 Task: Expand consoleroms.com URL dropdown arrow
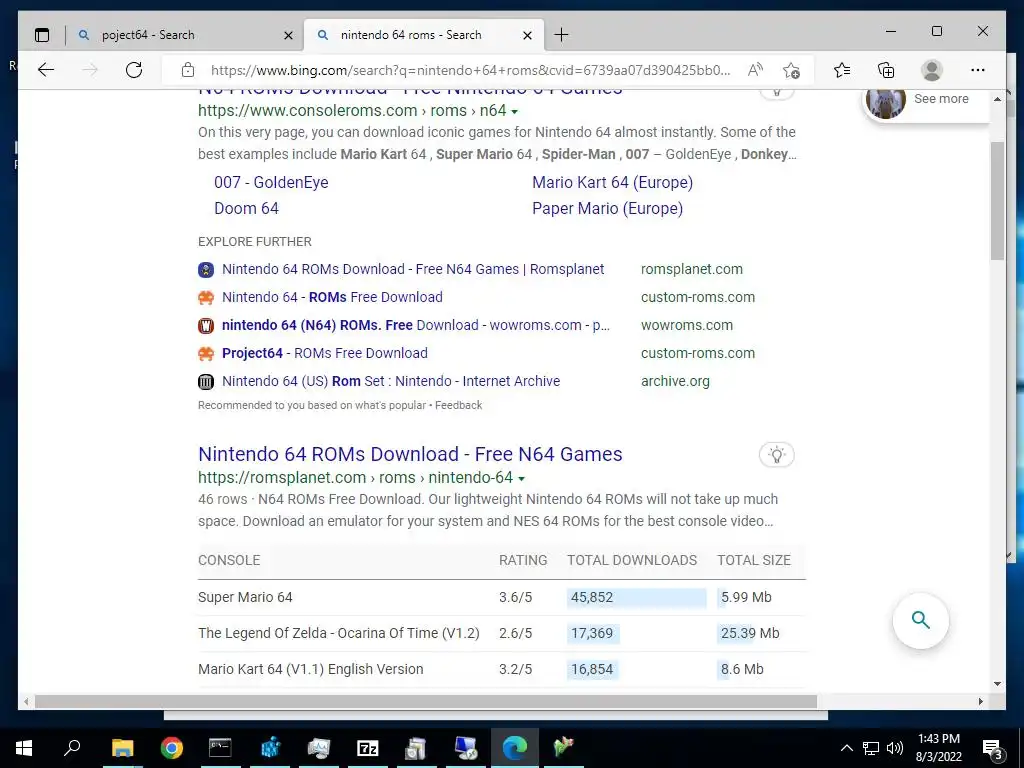point(515,112)
